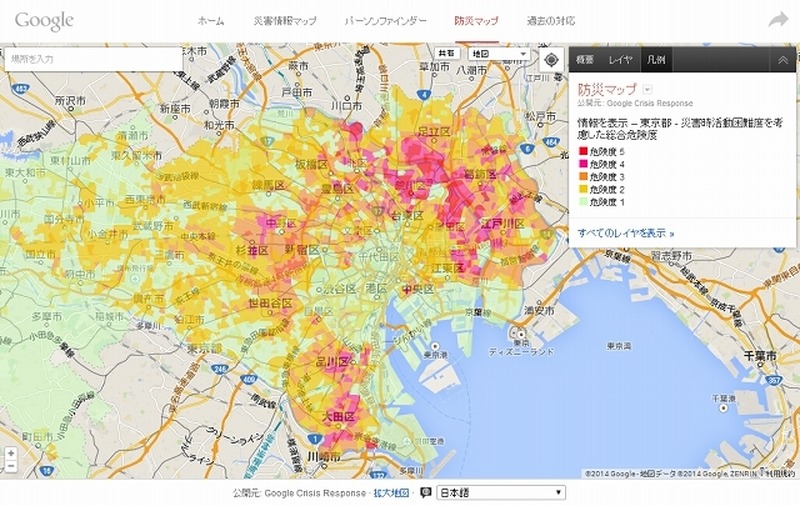Expand the 防災マップ title dropdown arrow
Image resolution: width=800 pixels, height=506 pixels.
(x=648, y=89)
